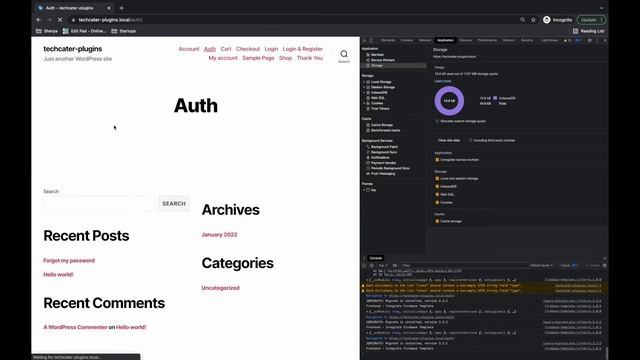Open the Reading List
Screen dimensions: 640x360
[588, 31]
